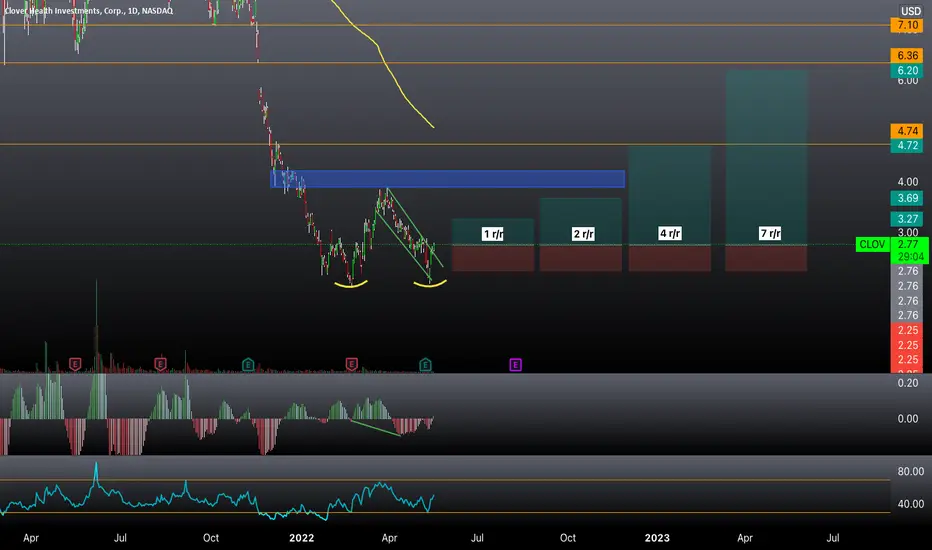This screenshot has height=550, width=932.
Task: Click the 40.00 RSI scale value
Action: click(911, 504)
